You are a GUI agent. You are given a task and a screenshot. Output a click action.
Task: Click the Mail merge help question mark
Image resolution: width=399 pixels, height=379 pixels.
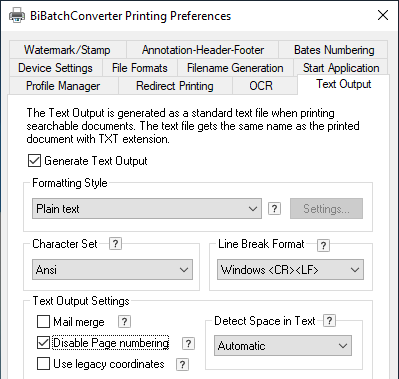pos(124,322)
